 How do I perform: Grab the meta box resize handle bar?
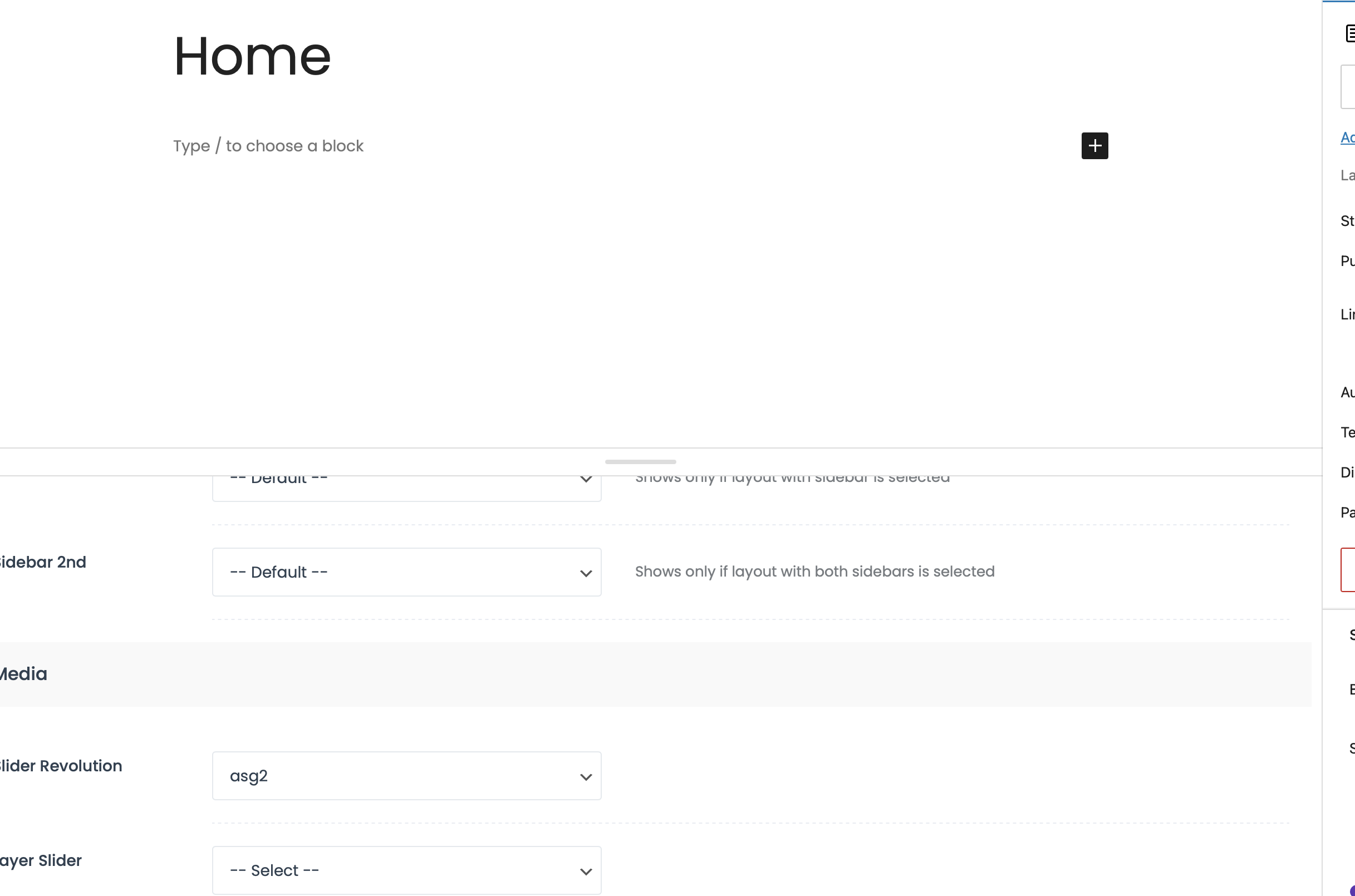pos(640,461)
